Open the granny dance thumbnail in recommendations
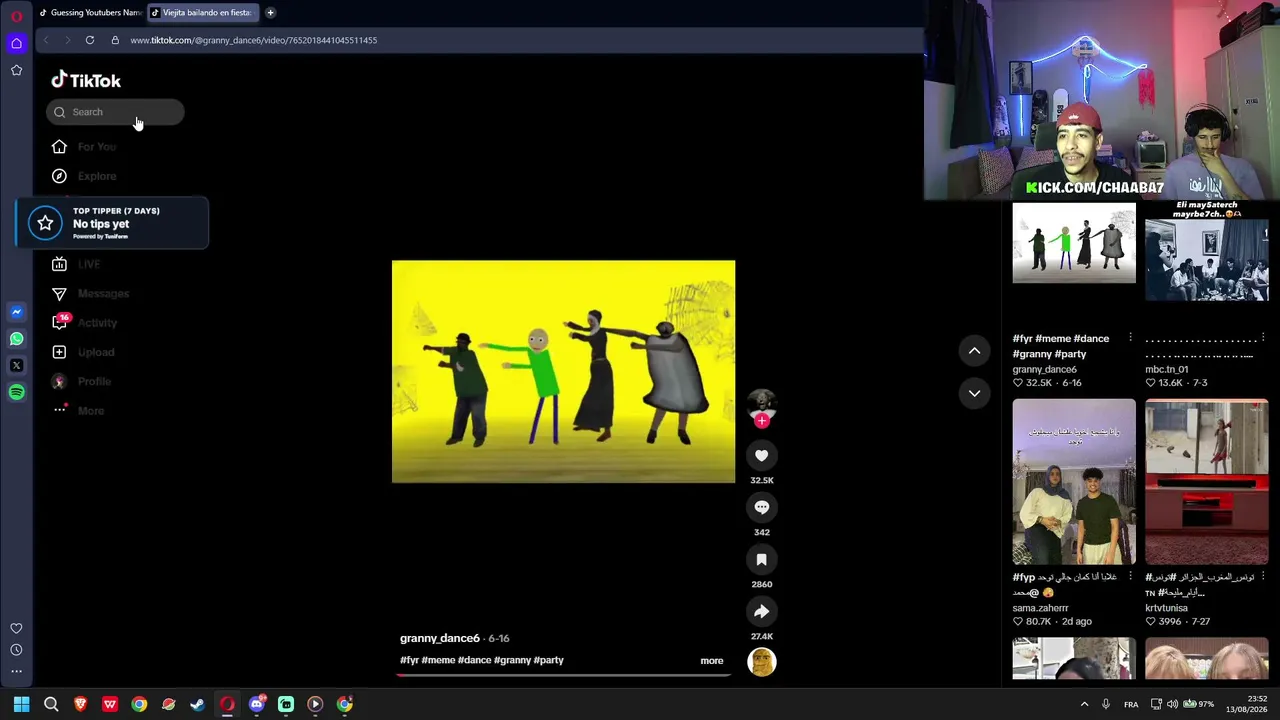The image size is (1280, 720). point(1074,243)
